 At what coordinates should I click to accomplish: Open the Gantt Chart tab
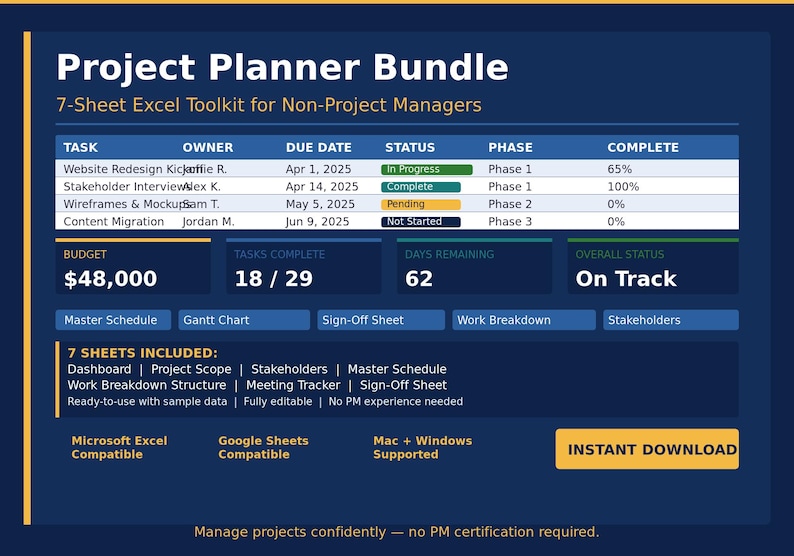coord(244,320)
